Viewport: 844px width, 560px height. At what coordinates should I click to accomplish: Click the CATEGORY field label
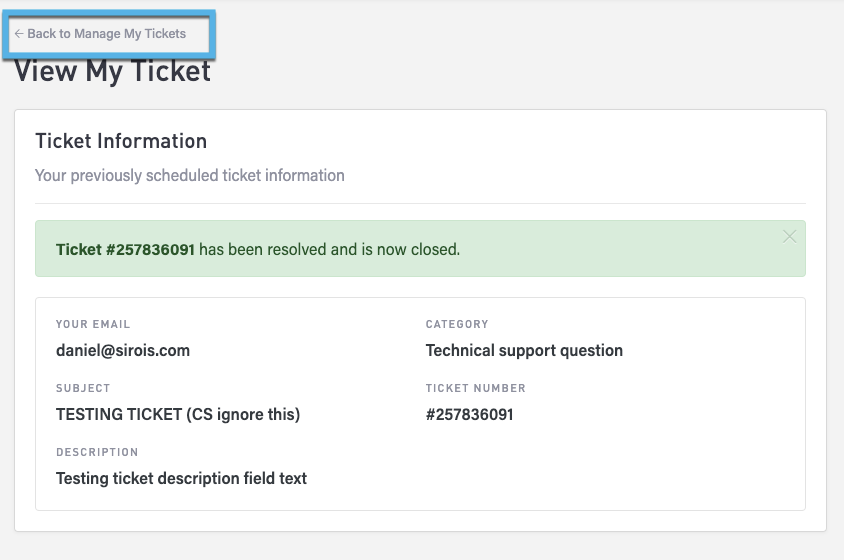coord(457,324)
